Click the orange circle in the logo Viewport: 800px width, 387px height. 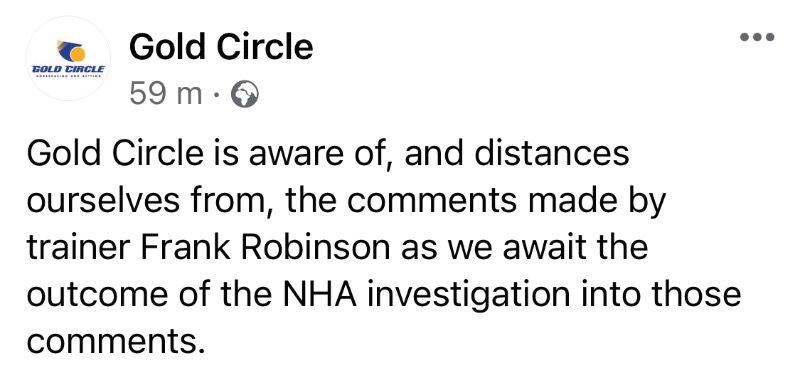(x=76, y=53)
